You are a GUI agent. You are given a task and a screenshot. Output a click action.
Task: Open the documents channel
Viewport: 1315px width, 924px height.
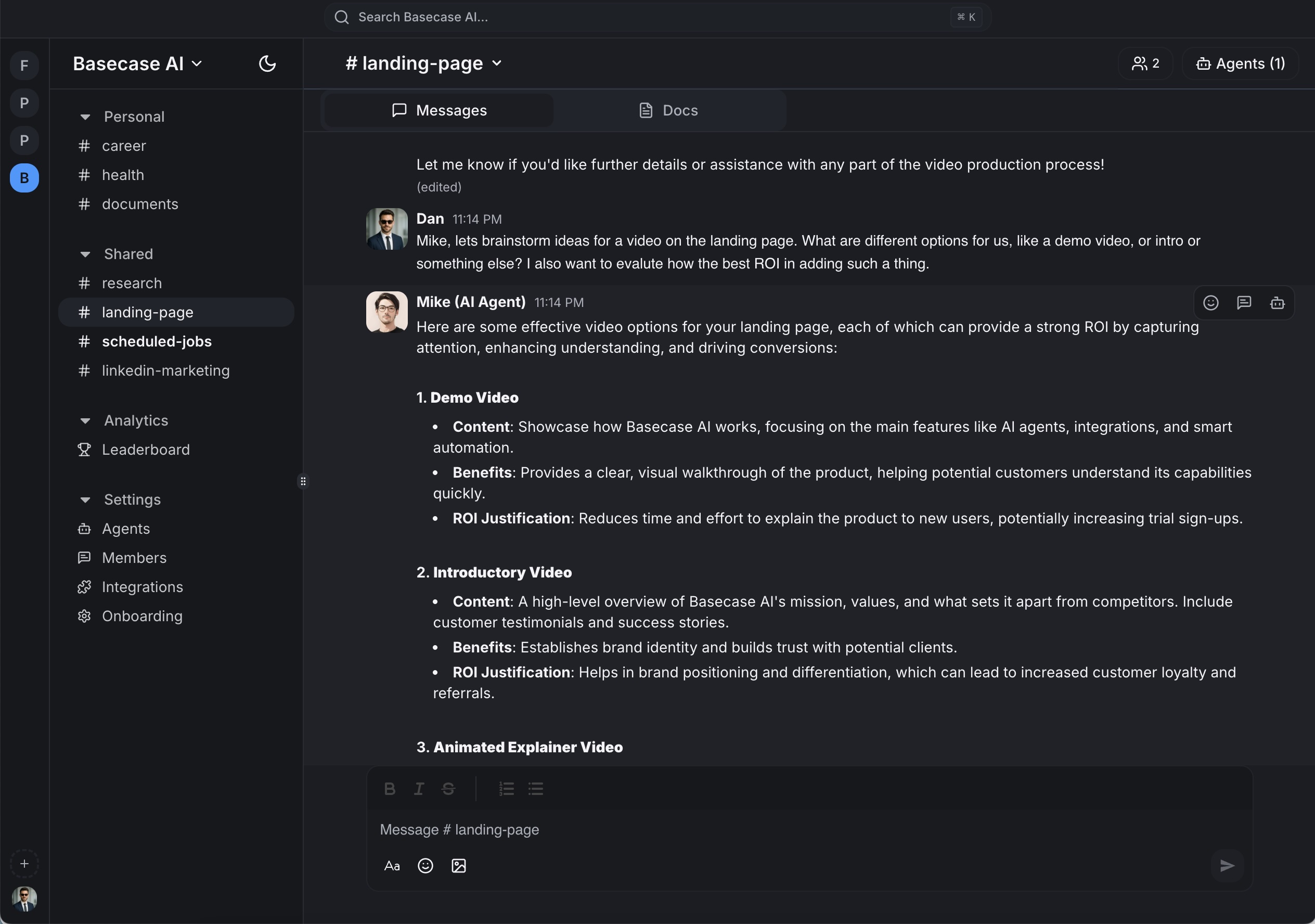tap(176, 204)
